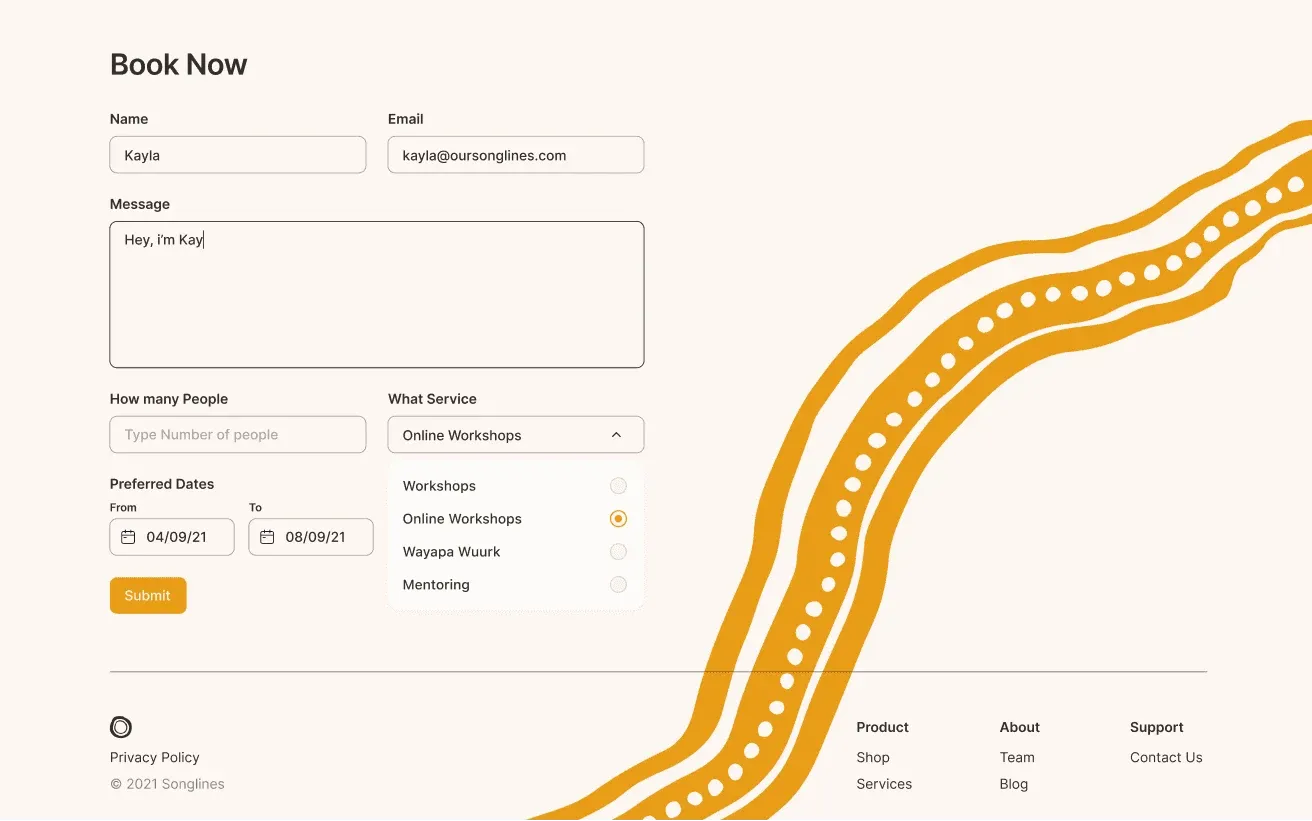This screenshot has width=1312, height=821.
Task: Click the "Preferred Dates" label
Action: (x=162, y=484)
